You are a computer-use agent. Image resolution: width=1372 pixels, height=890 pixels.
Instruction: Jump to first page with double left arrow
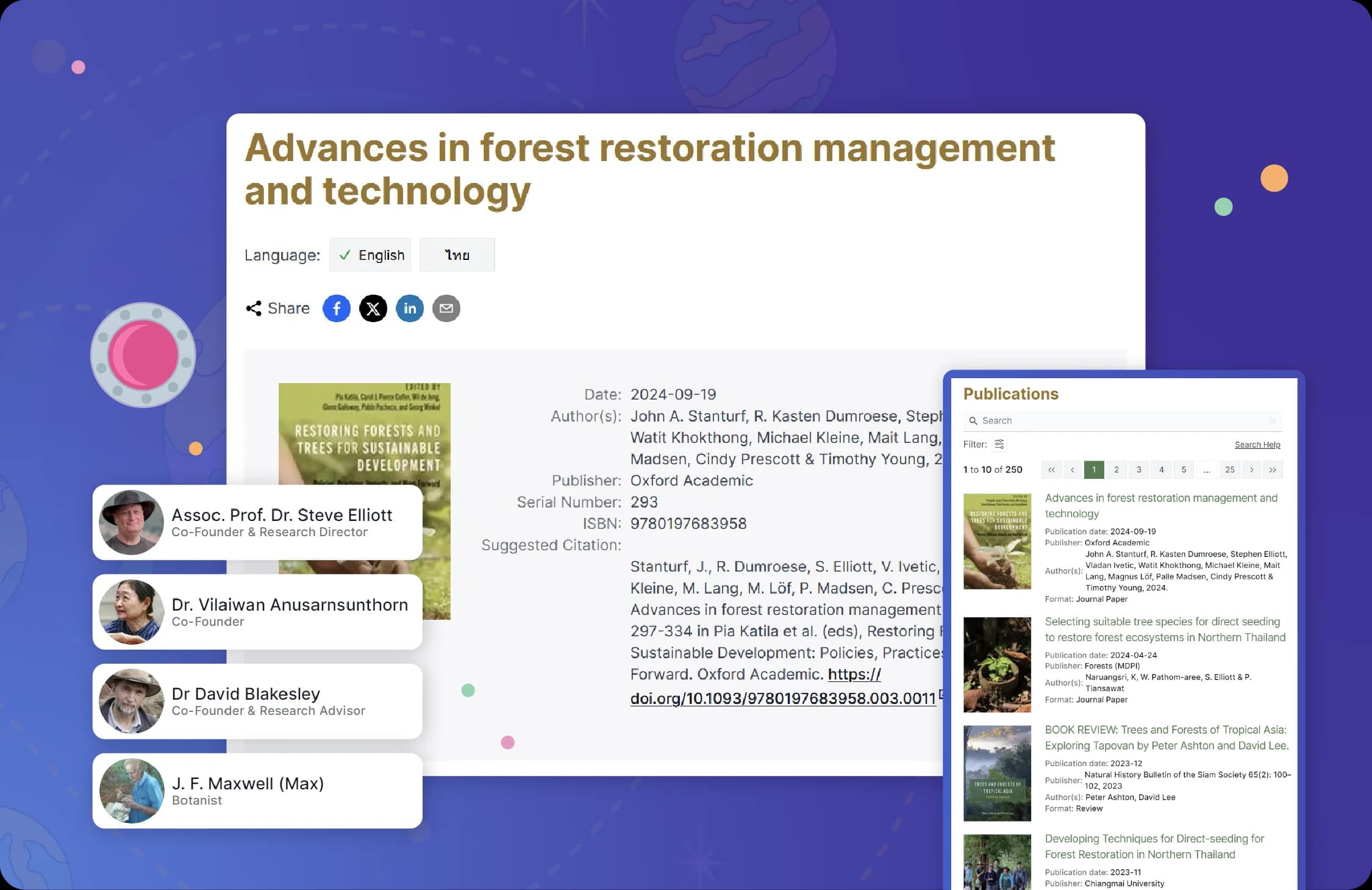tap(1051, 470)
